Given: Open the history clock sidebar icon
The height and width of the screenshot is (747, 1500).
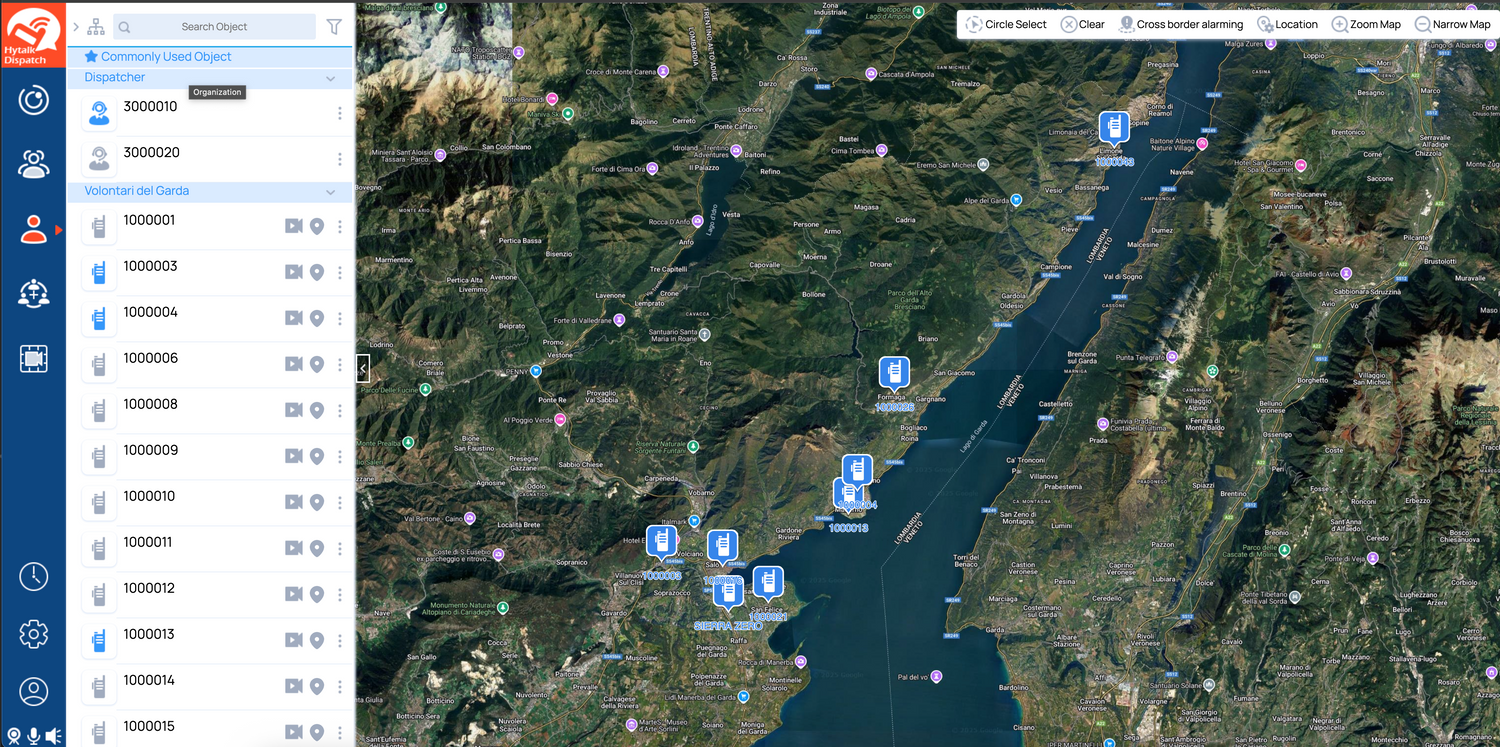Looking at the screenshot, I should [x=34, y=576].
